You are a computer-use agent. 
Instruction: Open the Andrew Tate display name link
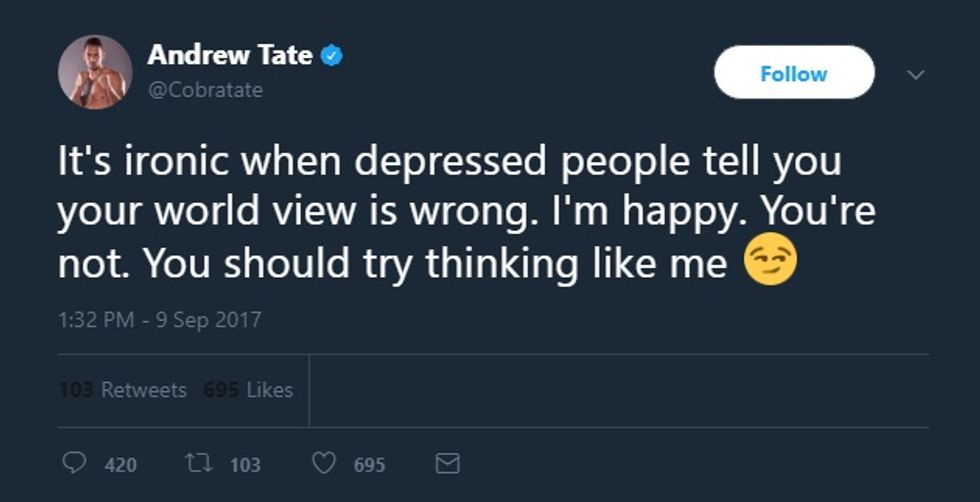[x=230, y=55]
